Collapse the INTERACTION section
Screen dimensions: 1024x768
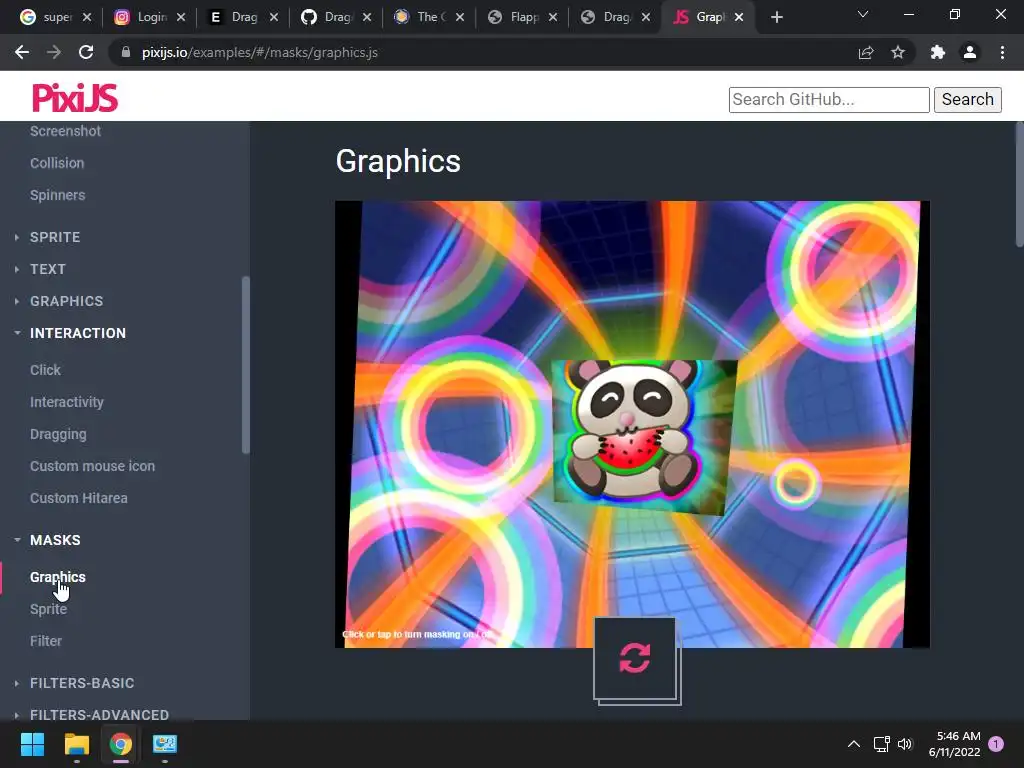(78, 333)
